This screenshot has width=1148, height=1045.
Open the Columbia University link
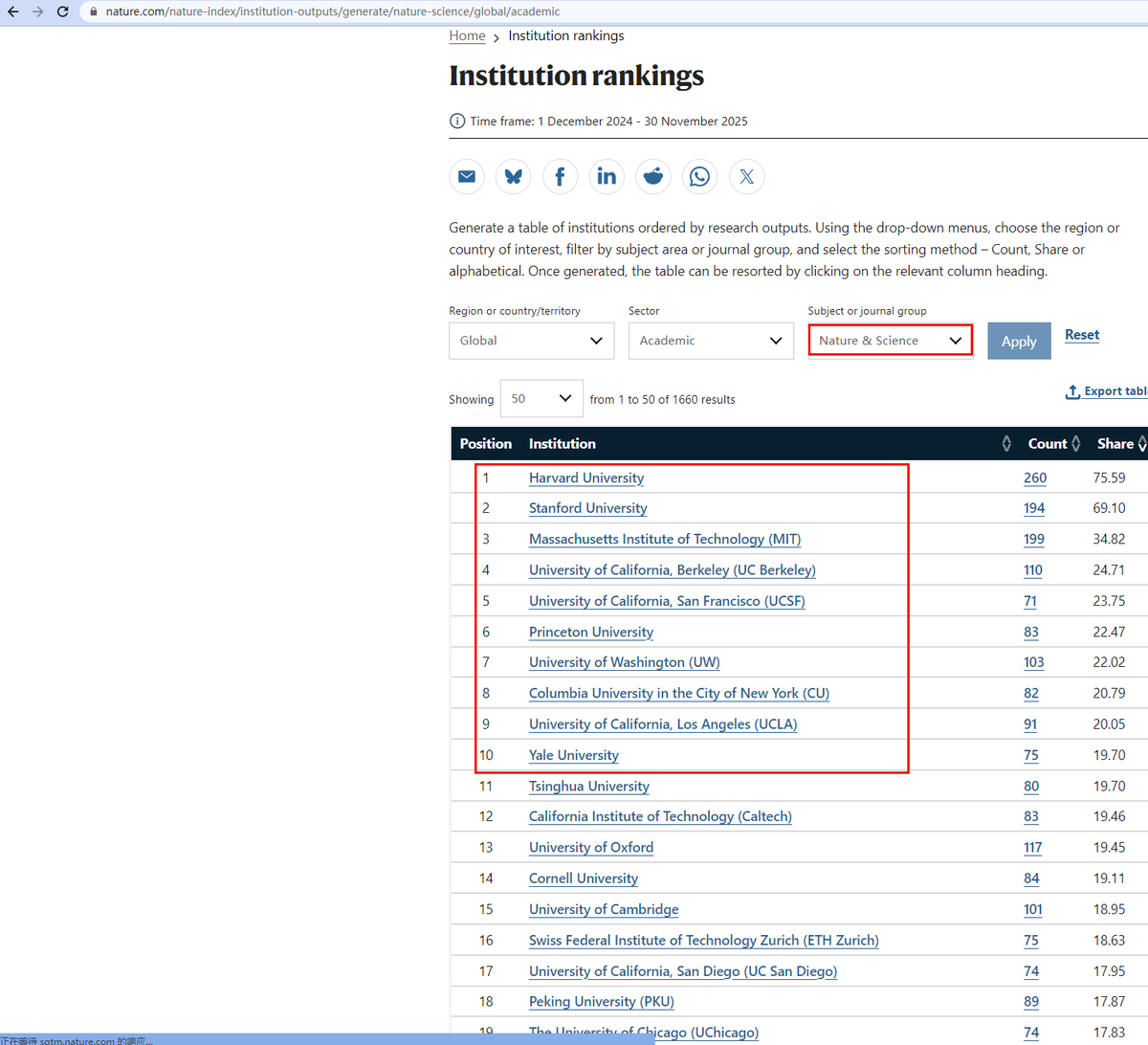(679, 693)
